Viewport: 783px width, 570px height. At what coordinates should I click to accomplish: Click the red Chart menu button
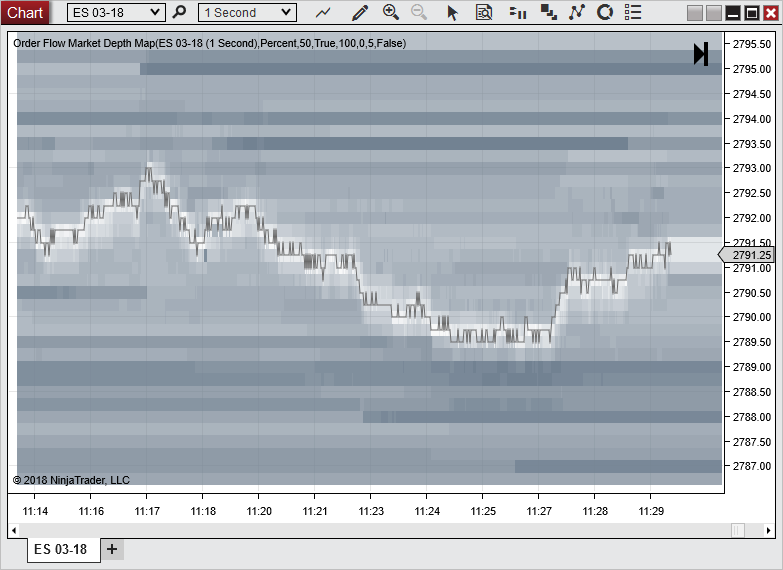[x=25, y=12]
